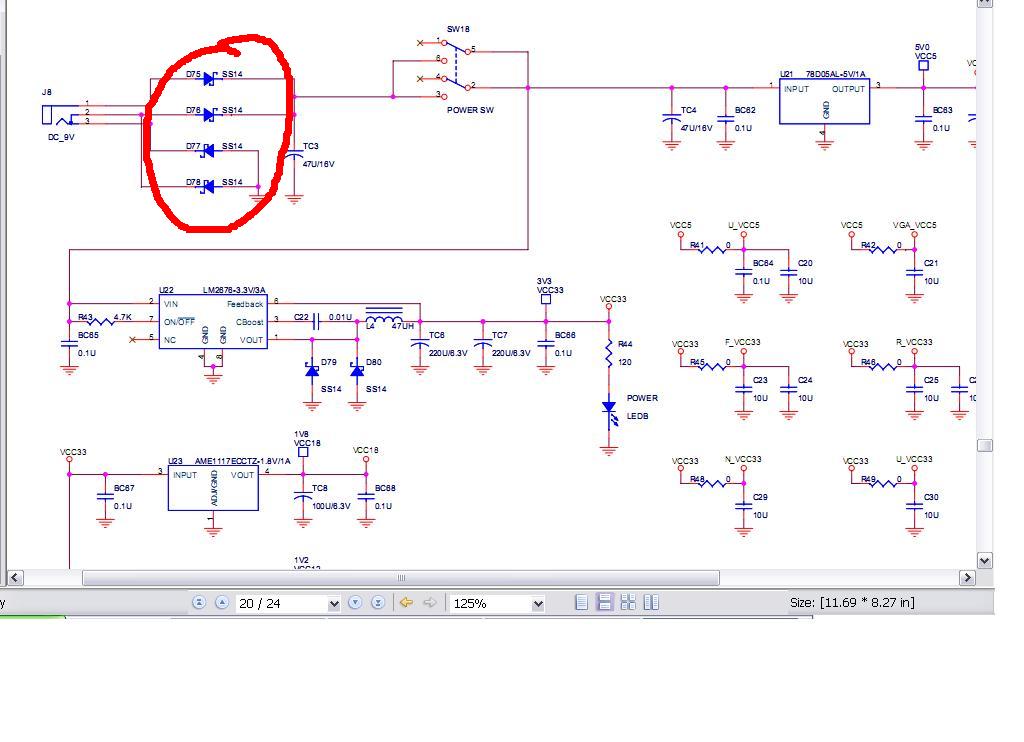Click the 4.7K resistor value label

pyautogui.click(x=123, y=317)
